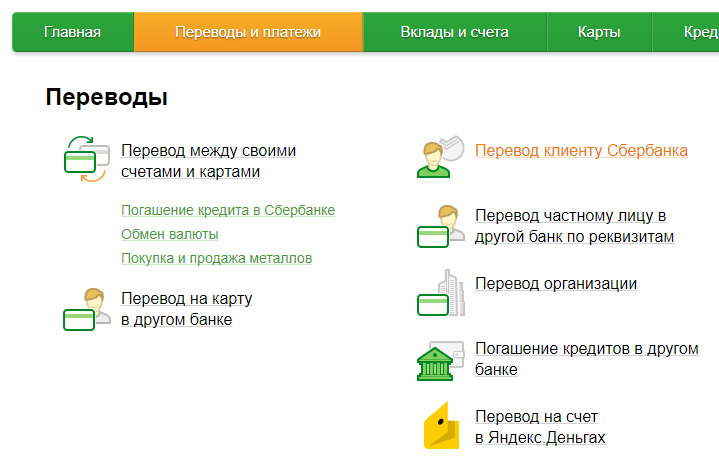Screen dimensions: 719x469
Task: Click the transfer between own accounts icon
Action: pyautogui.click(x=87, y=159)
